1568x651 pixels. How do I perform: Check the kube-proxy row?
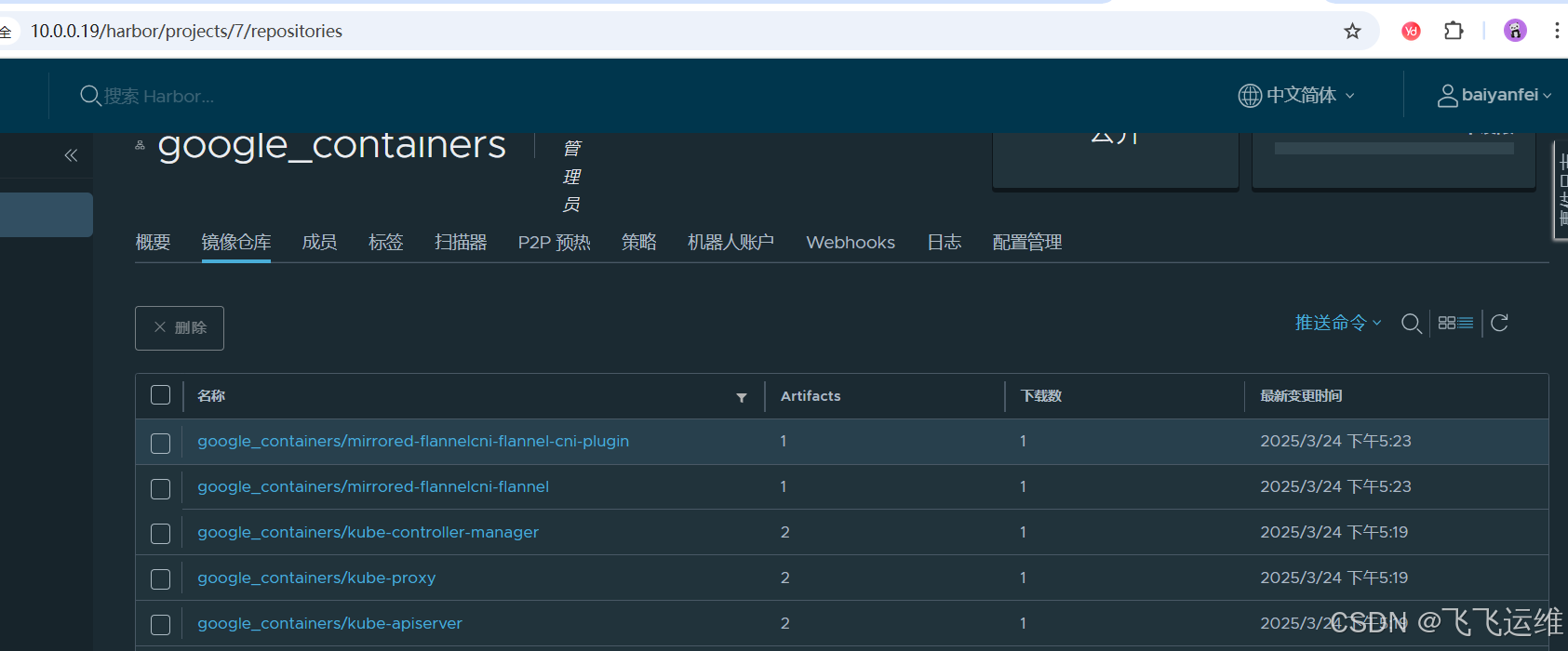[161, 579]
